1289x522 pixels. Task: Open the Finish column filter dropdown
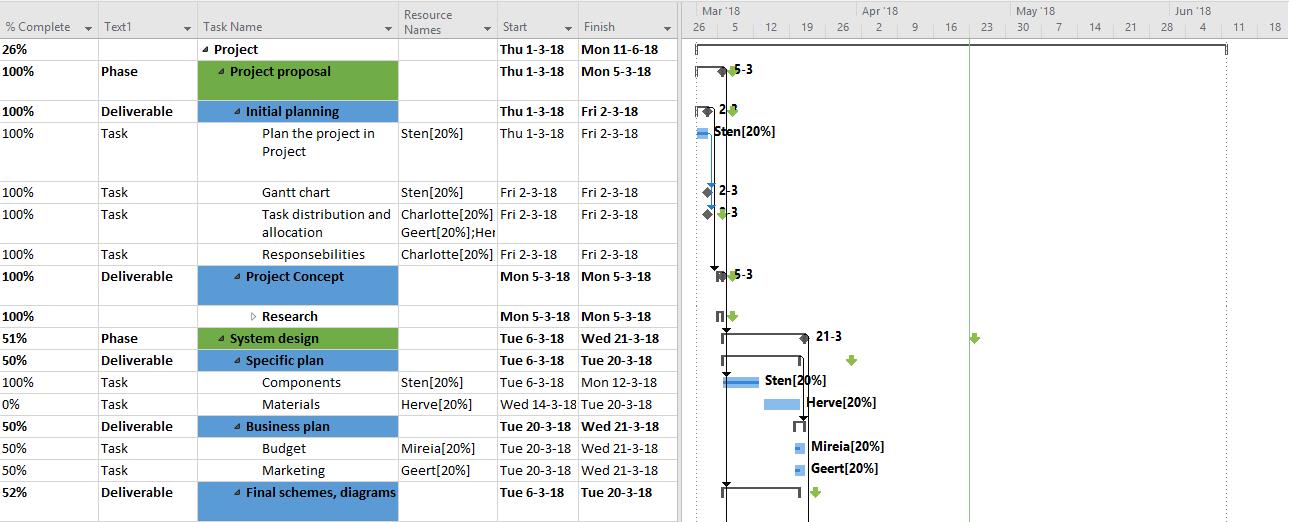pos(667,29)
